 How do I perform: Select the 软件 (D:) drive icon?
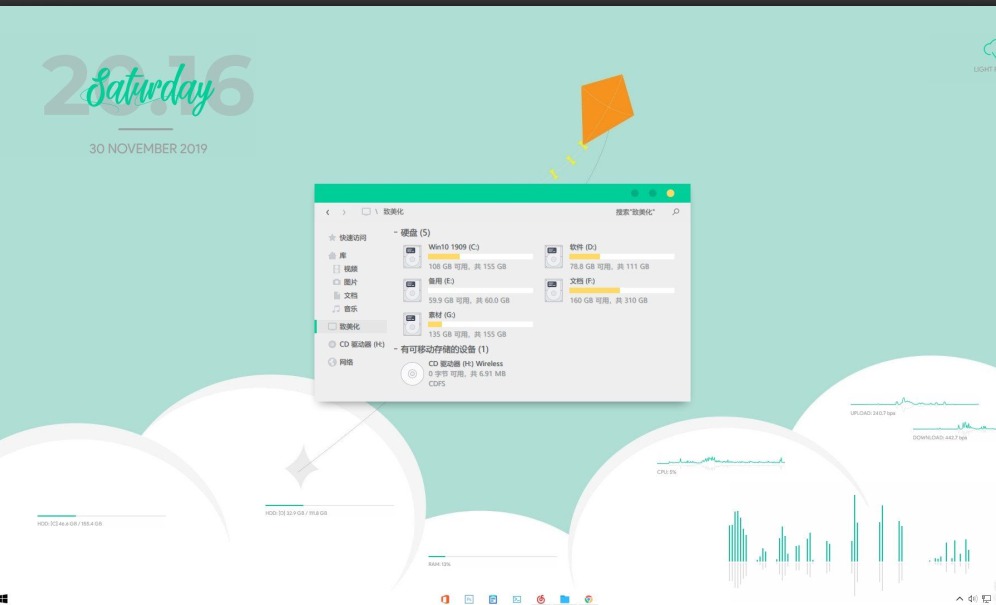point(553,257)
